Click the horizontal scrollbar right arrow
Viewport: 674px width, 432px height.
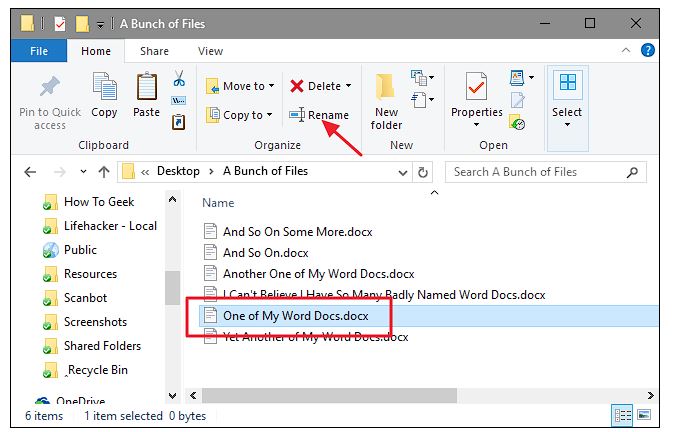(651, 395)
